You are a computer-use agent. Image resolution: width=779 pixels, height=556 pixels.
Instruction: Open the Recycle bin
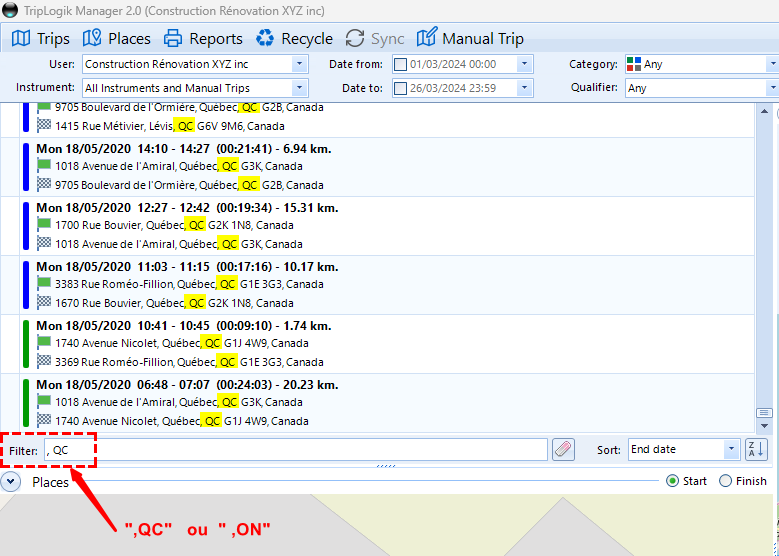[294, 39]
